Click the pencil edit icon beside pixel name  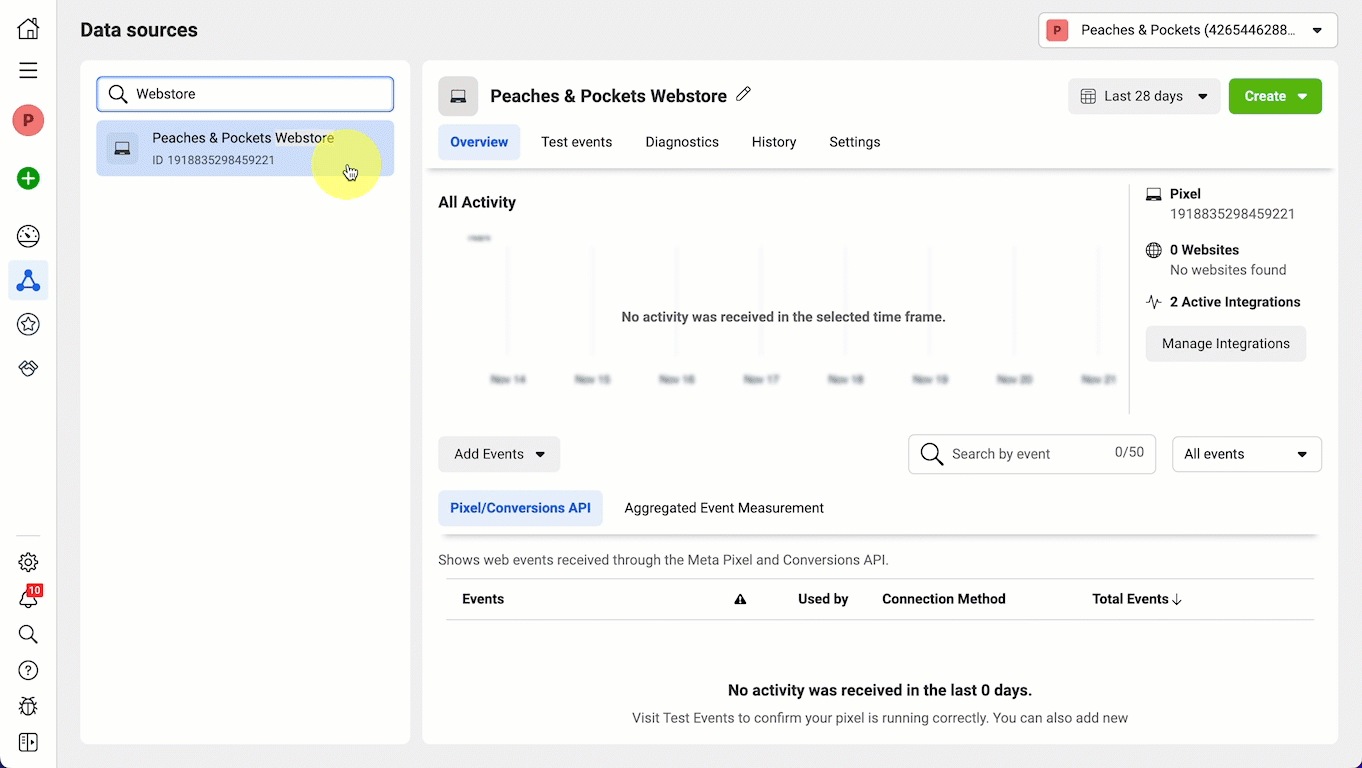(743, 94)
